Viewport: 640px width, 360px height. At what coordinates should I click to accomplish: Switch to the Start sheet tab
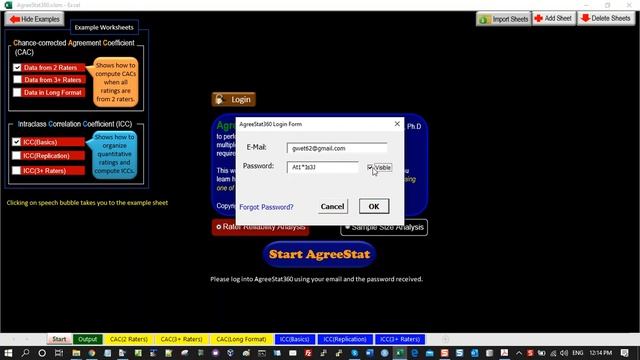click(59, 339)
